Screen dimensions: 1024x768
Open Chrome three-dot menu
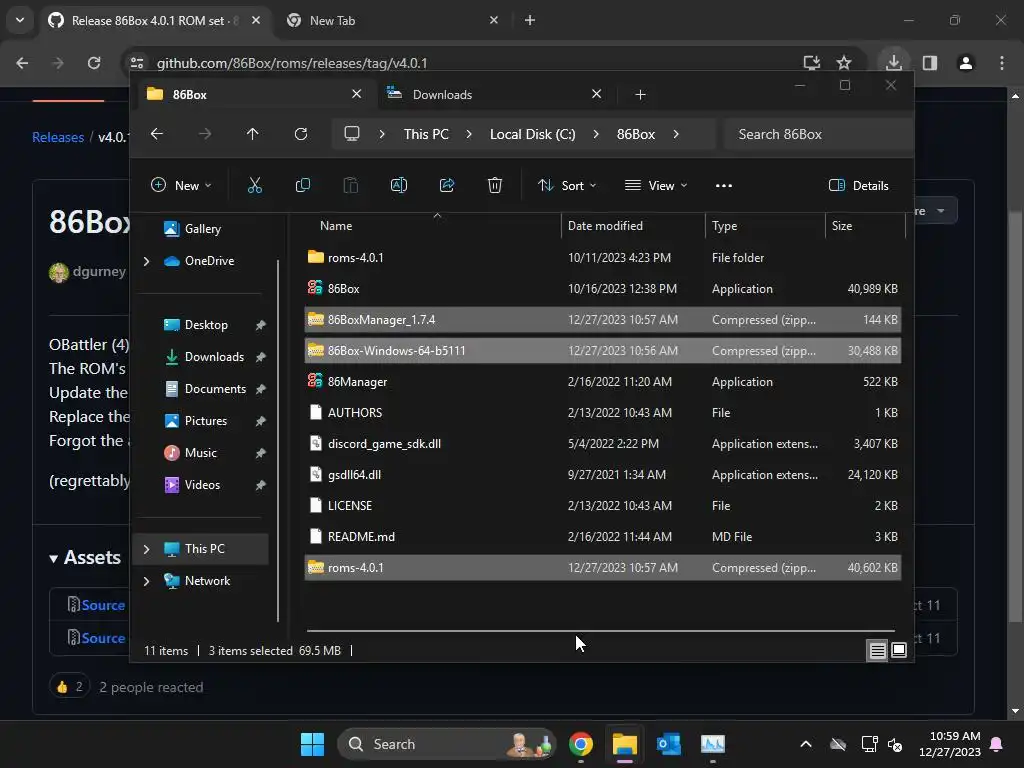pyautogui.click(x=1002, y=63)
